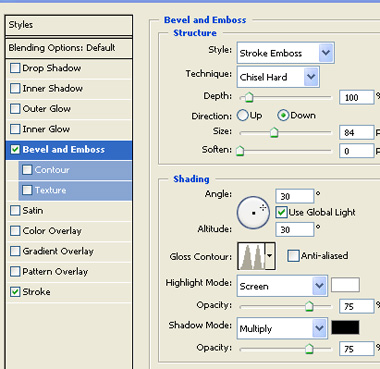Open the Shadow Mode dropdown showing Multiply

(x=282, y=328)
